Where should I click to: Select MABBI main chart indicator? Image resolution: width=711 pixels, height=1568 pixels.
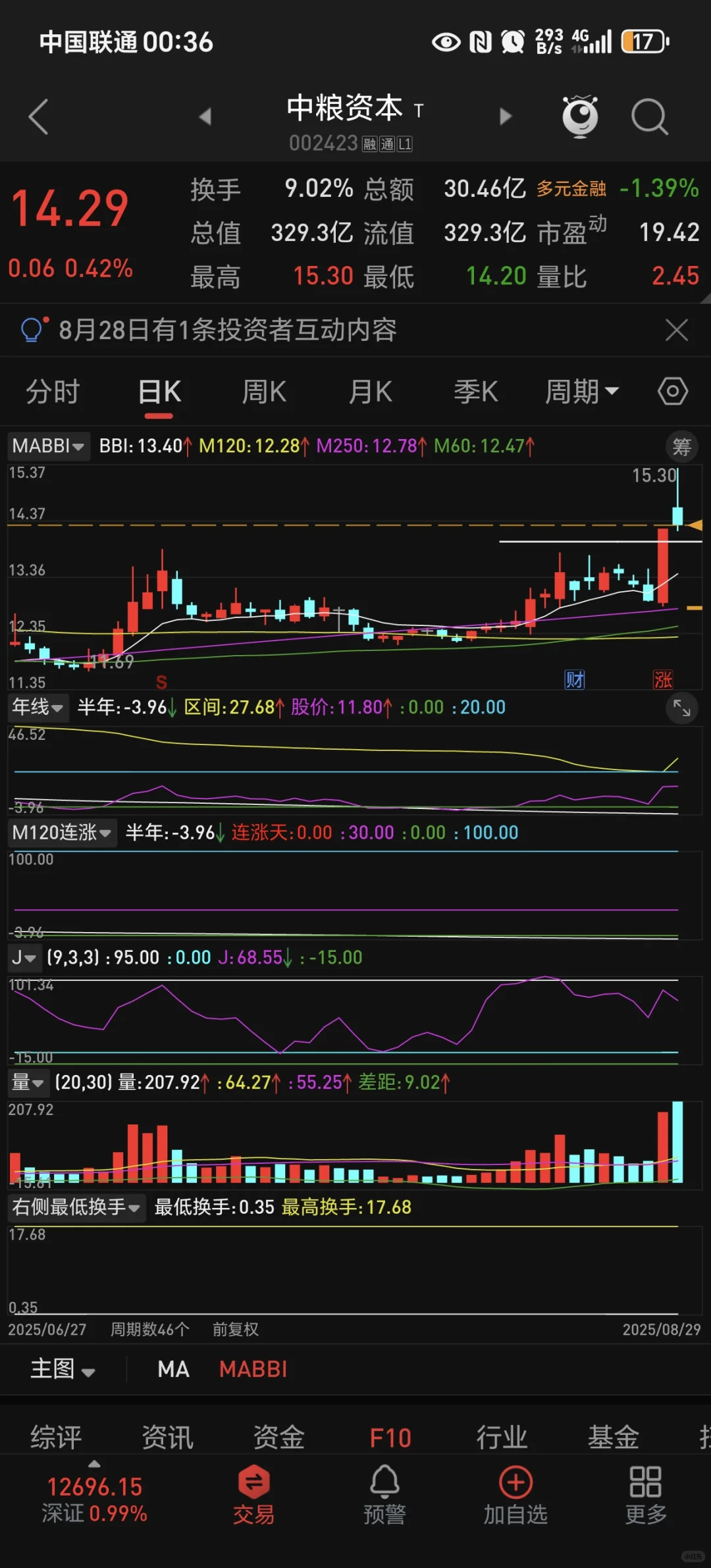253,1369
